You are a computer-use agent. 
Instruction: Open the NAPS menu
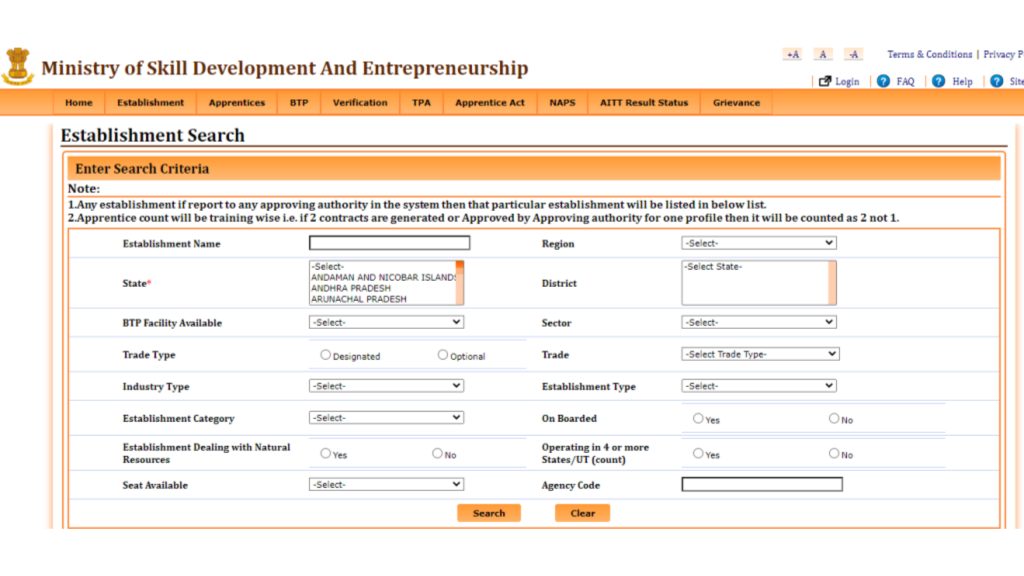pos(562,103)
